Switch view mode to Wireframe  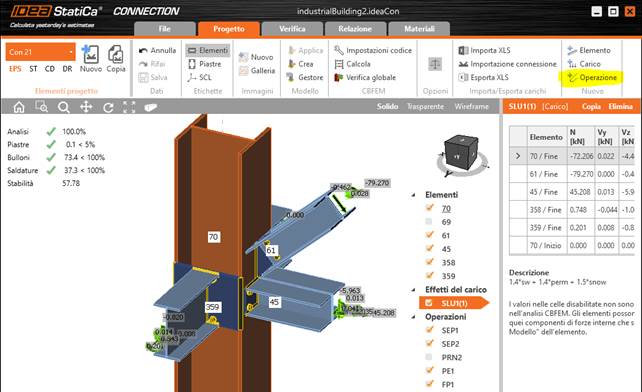471,106
